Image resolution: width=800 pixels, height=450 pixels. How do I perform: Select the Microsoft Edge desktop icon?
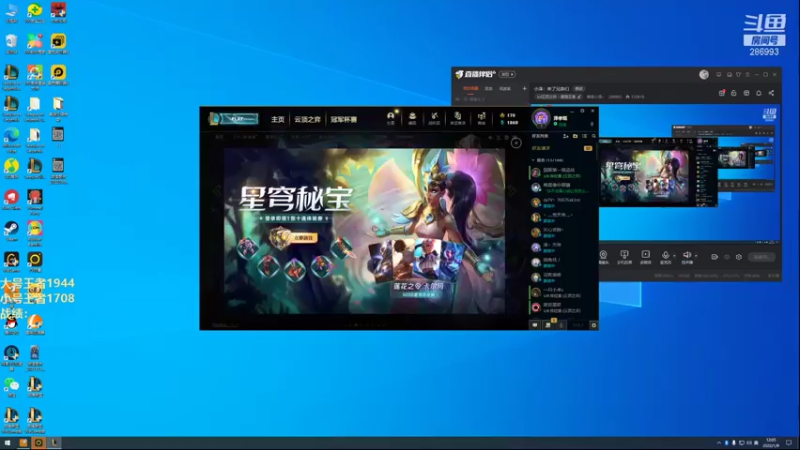pos(12,140)
